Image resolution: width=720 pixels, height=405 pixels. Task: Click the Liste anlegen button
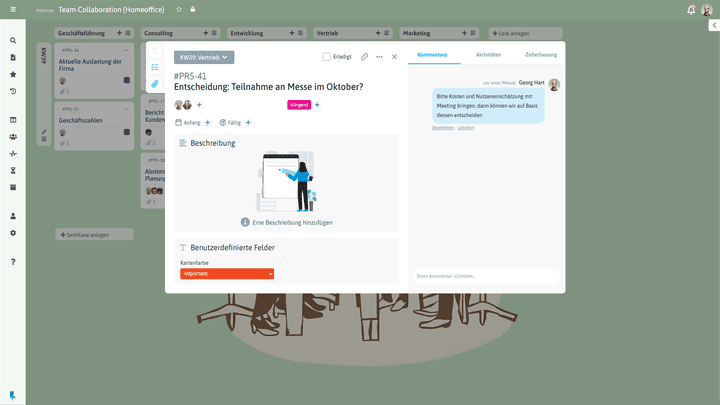tap(511, 33)
